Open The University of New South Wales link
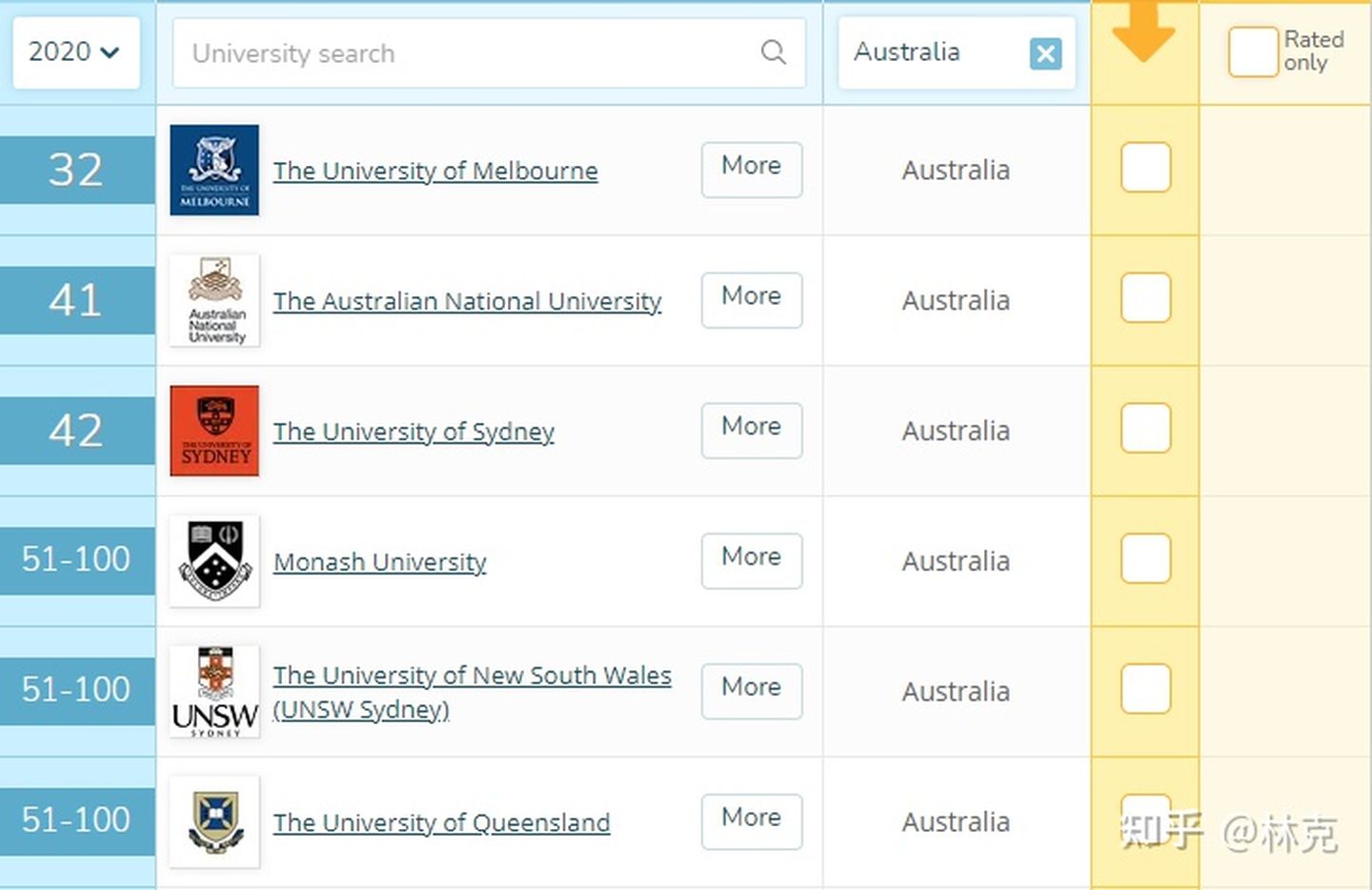 [x=473, y=692]
